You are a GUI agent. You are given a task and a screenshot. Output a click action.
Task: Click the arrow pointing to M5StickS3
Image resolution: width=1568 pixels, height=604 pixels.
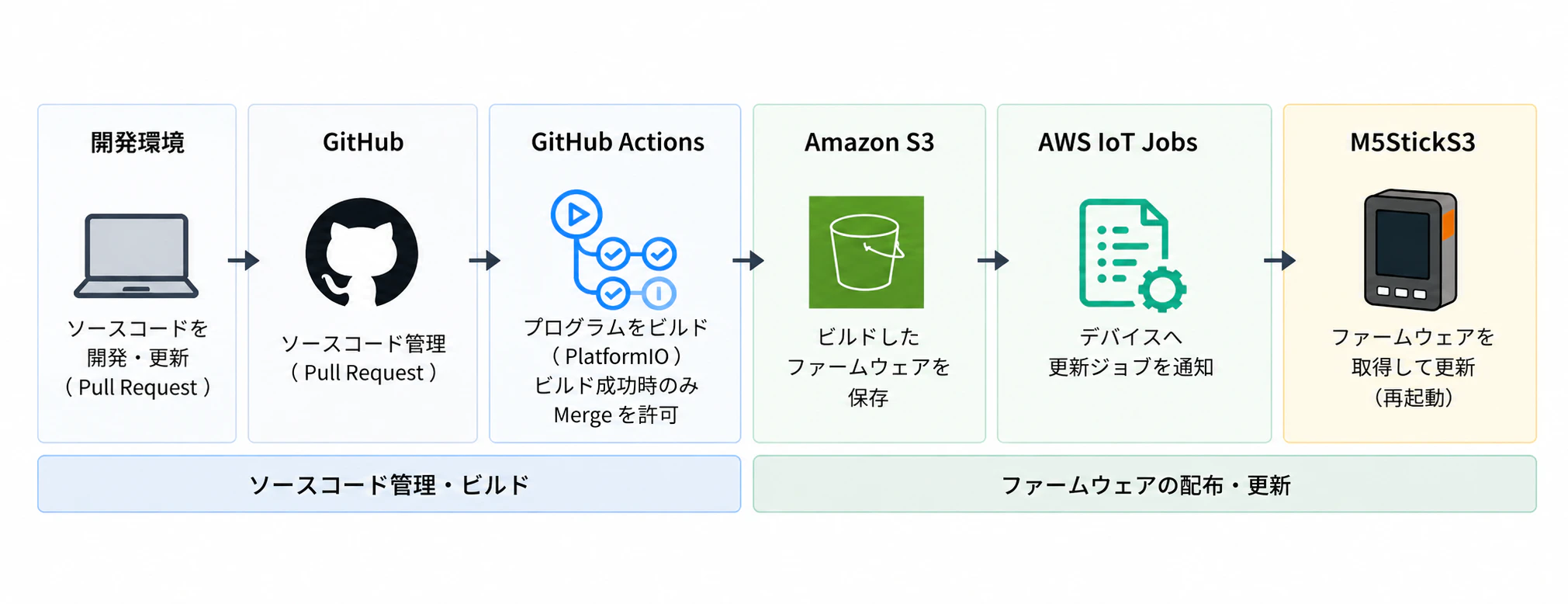1279,260
